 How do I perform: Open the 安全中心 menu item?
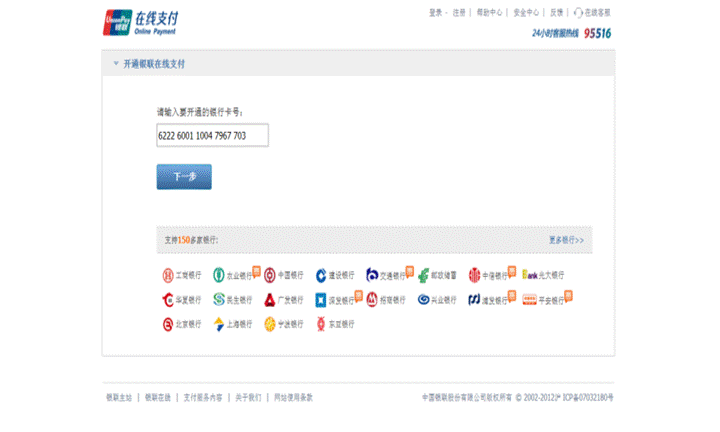point(526,13)
